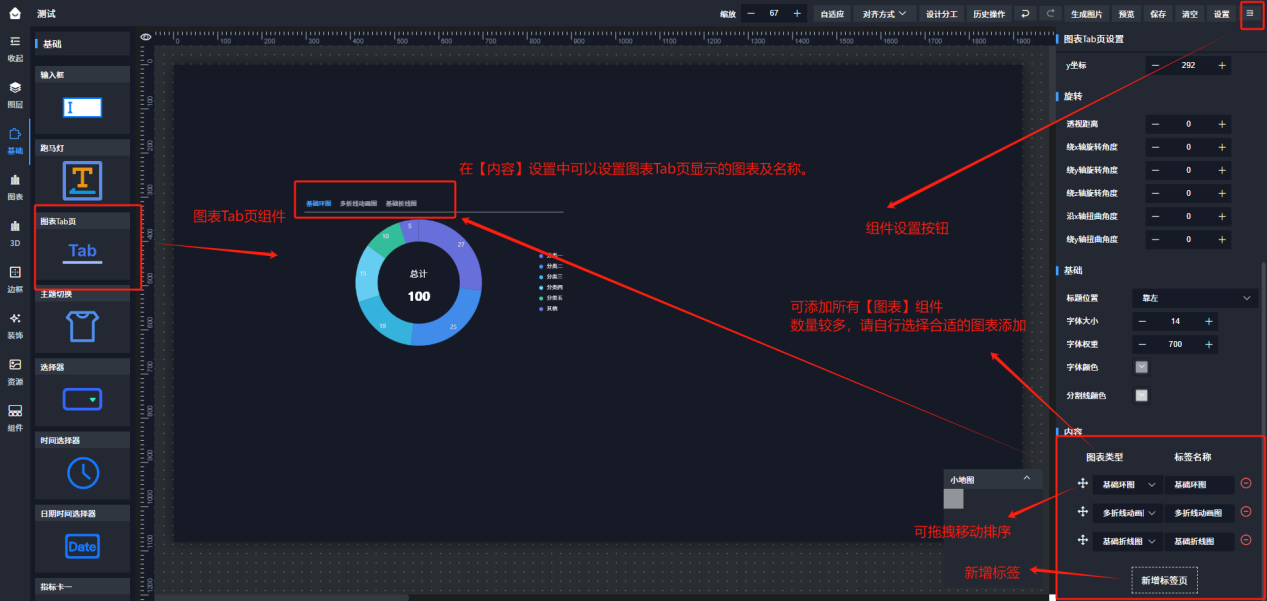Viewport: 1267px width, 601px height.
Task: Open chart type dropdown for 基础环图 row
Action: pos(1128,485)
